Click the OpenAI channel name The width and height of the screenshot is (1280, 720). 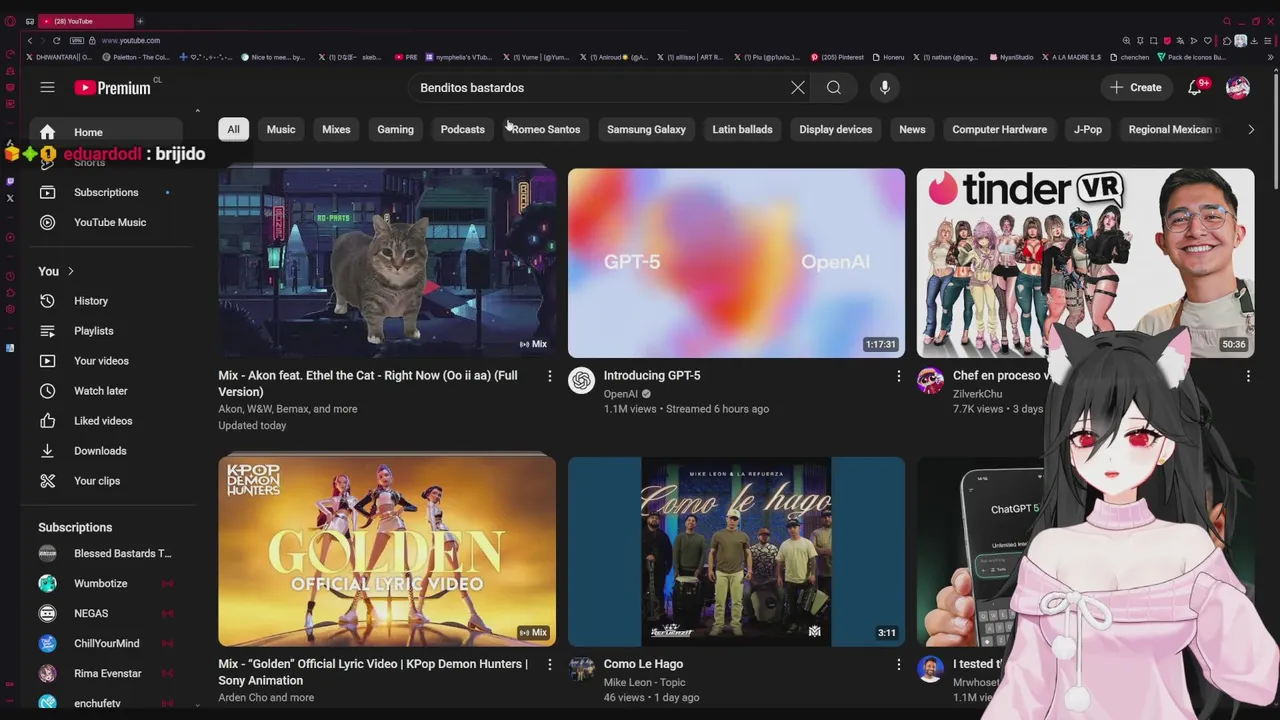click(x=620, y=394)
